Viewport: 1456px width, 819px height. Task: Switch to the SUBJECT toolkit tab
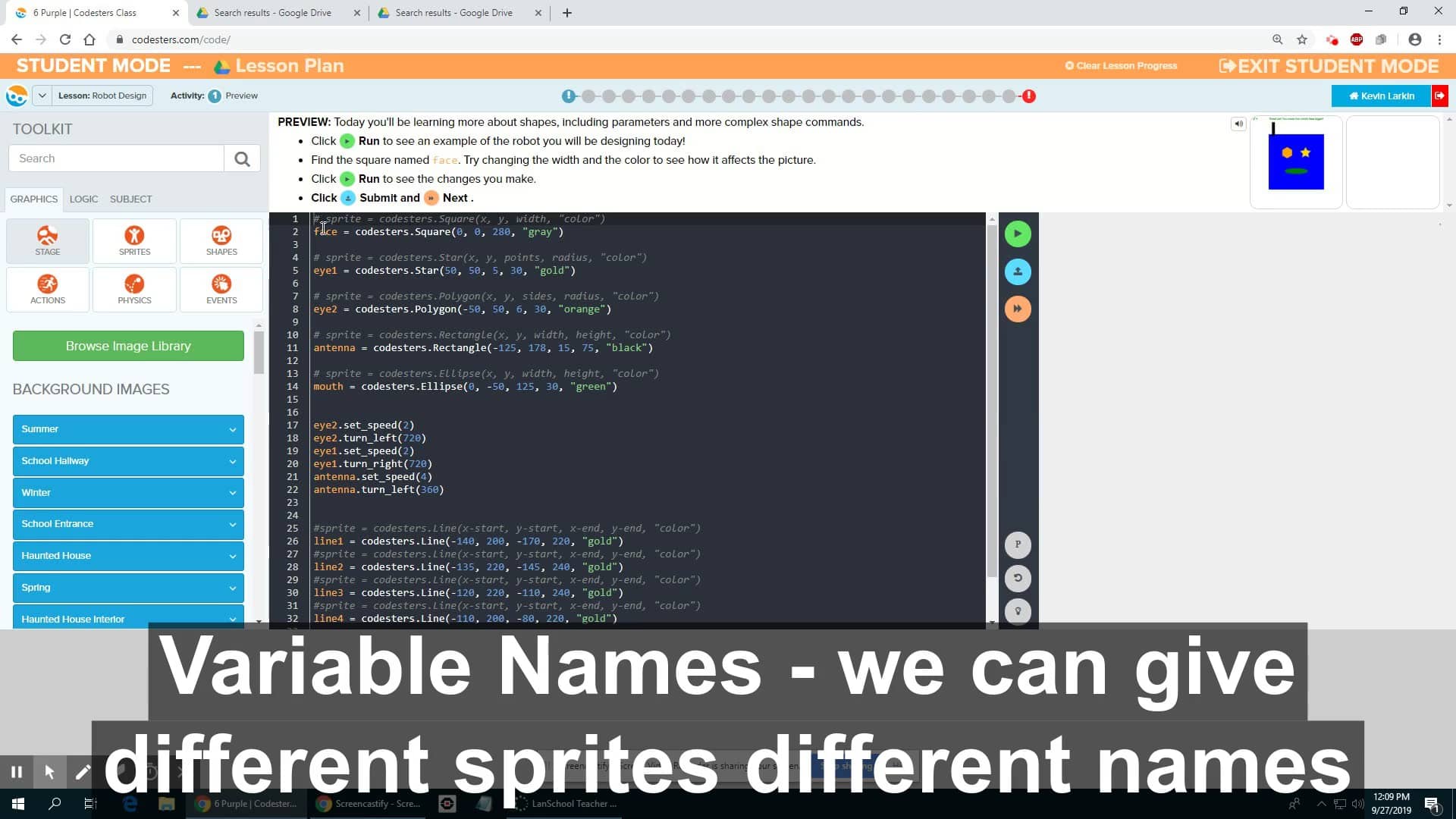[x=130, y=199]
